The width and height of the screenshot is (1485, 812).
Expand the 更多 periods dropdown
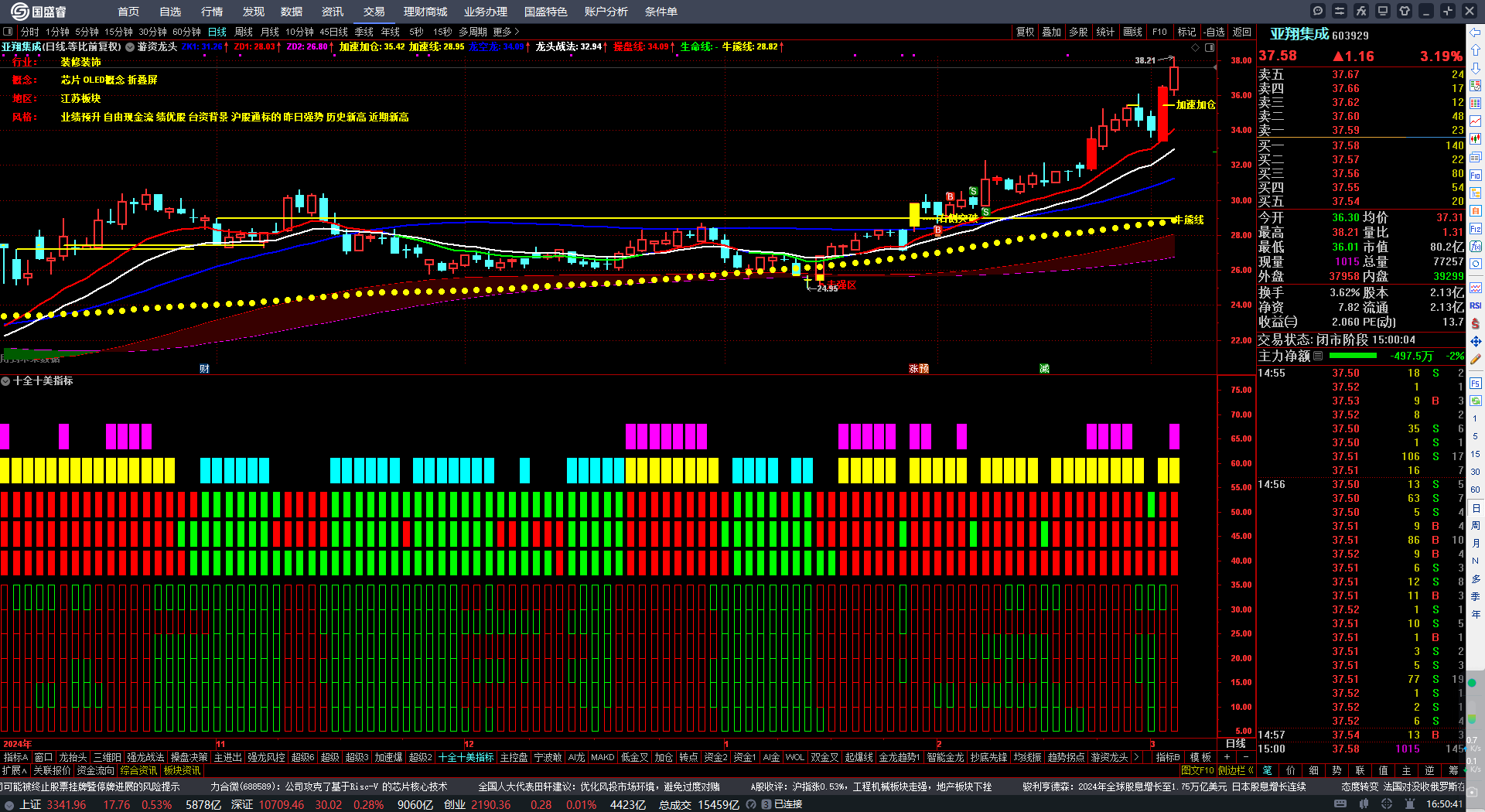[506, 32]
